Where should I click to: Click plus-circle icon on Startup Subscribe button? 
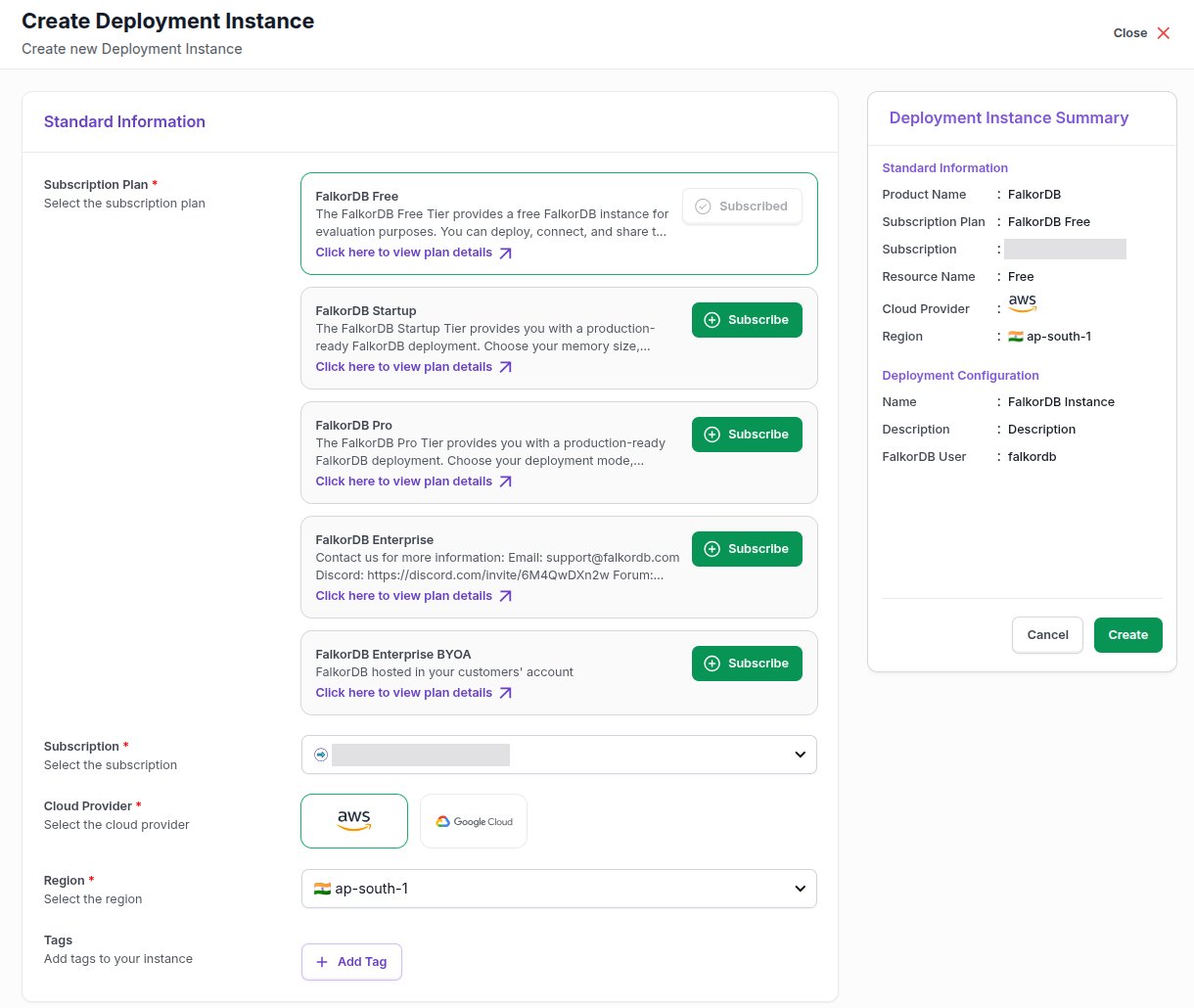pyautogui.click(x=712, y=320)
